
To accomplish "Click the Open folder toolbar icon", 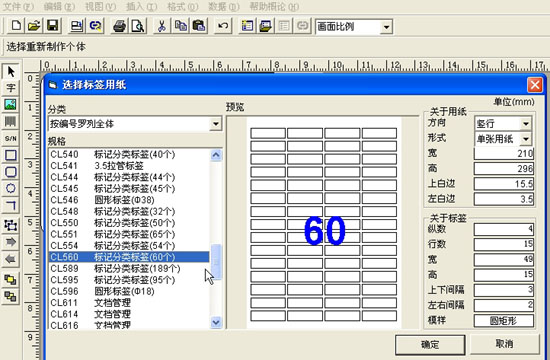I will tap(34, 26).
